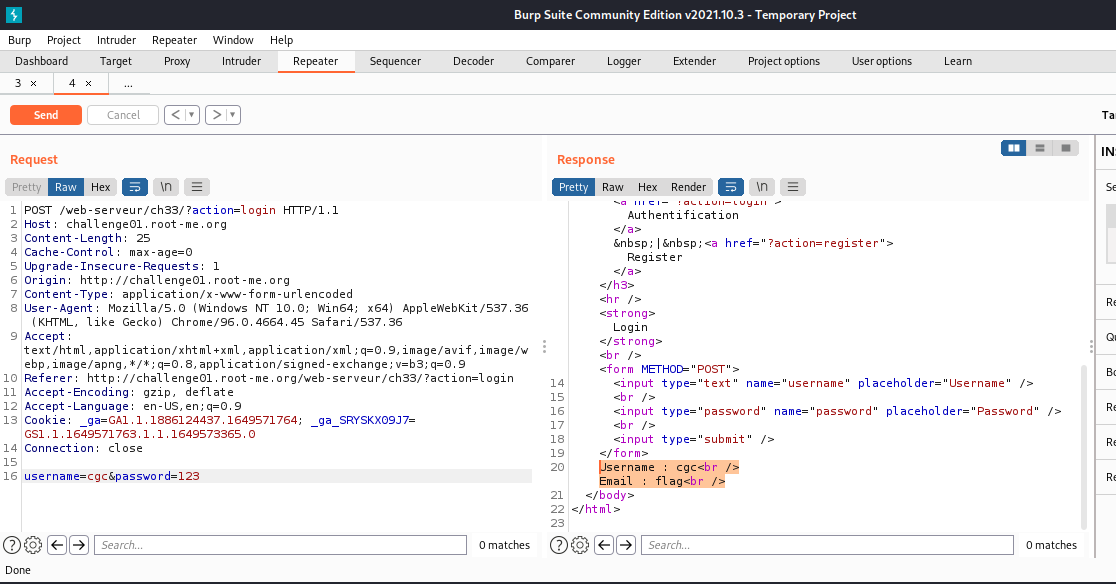
Task: Click the 'Email : flag' response line
Action: point(662,481)
